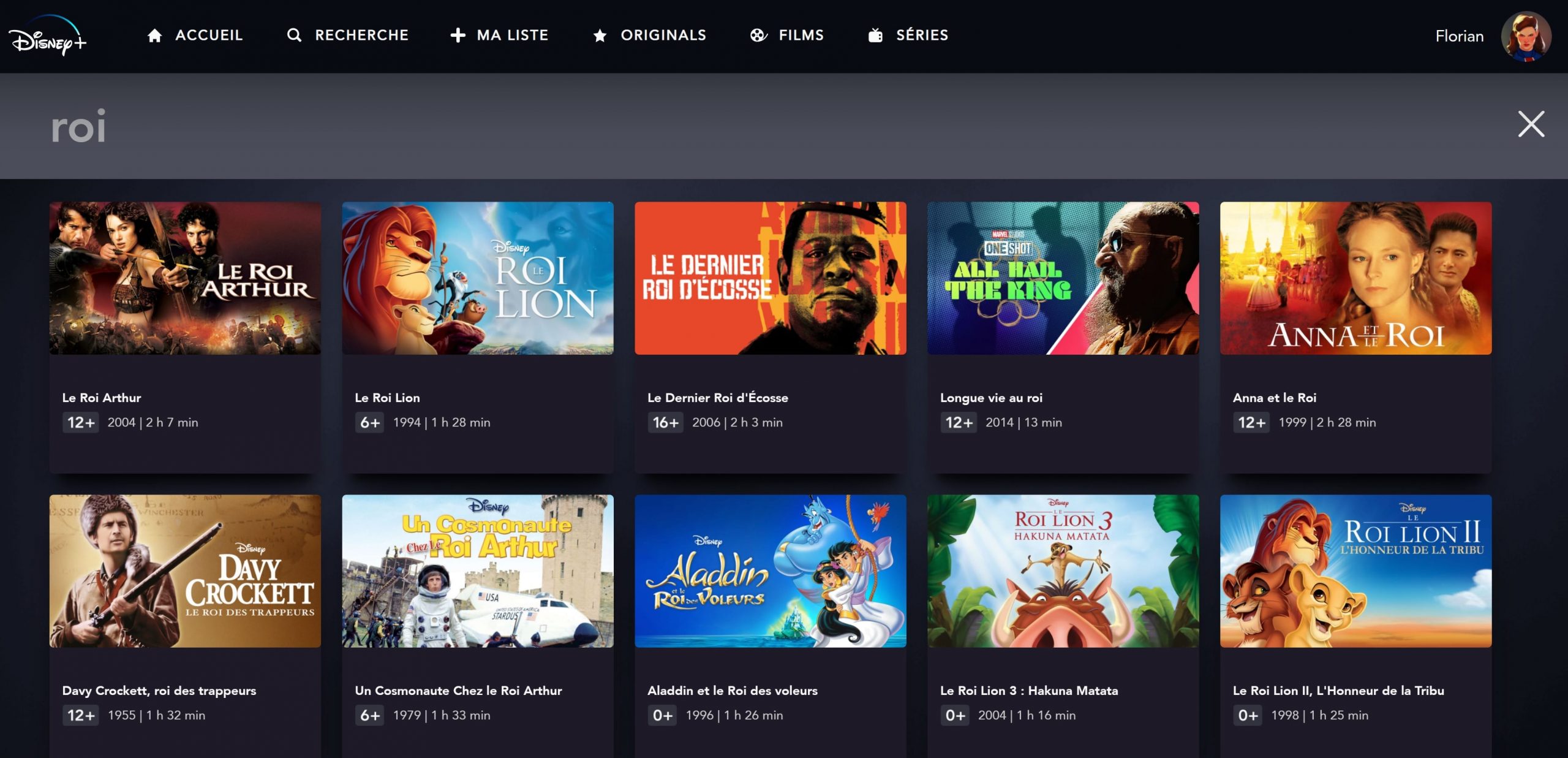Click 'Davy Crockett, roi des trappeurs' title
The image size is (1568, 758).
[x=159, y=691]
